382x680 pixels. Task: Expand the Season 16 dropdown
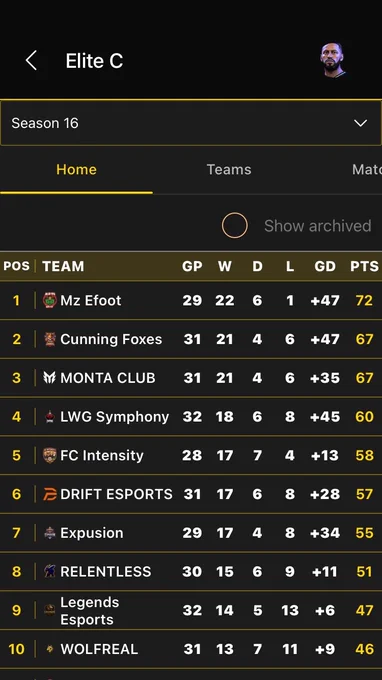click(x=191, y=123)
